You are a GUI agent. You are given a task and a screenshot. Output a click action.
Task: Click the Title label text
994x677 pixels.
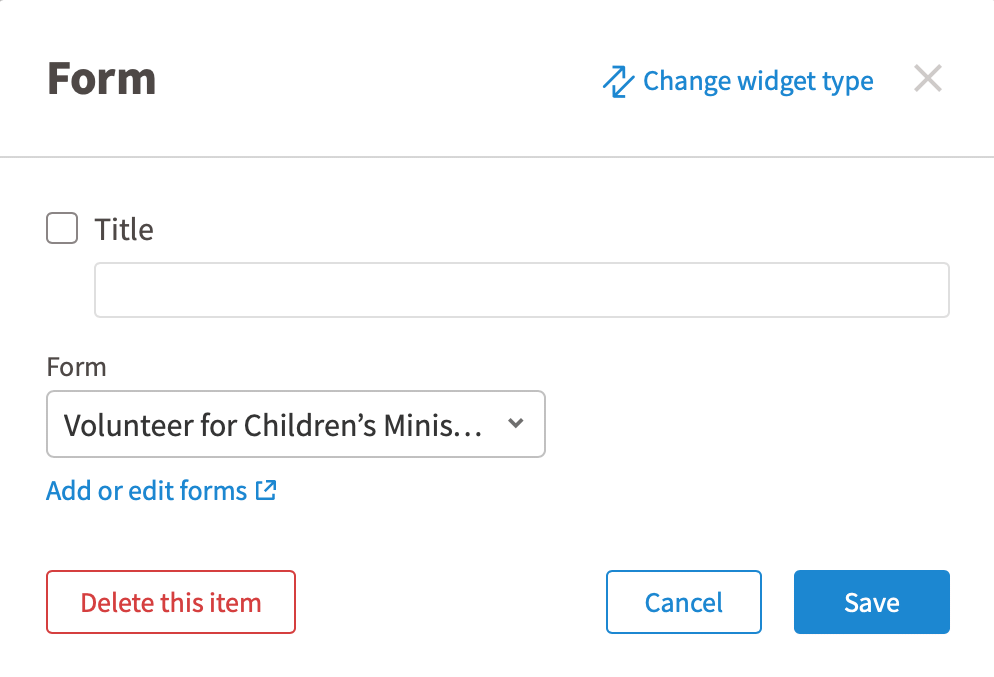[x=124, y=229]
